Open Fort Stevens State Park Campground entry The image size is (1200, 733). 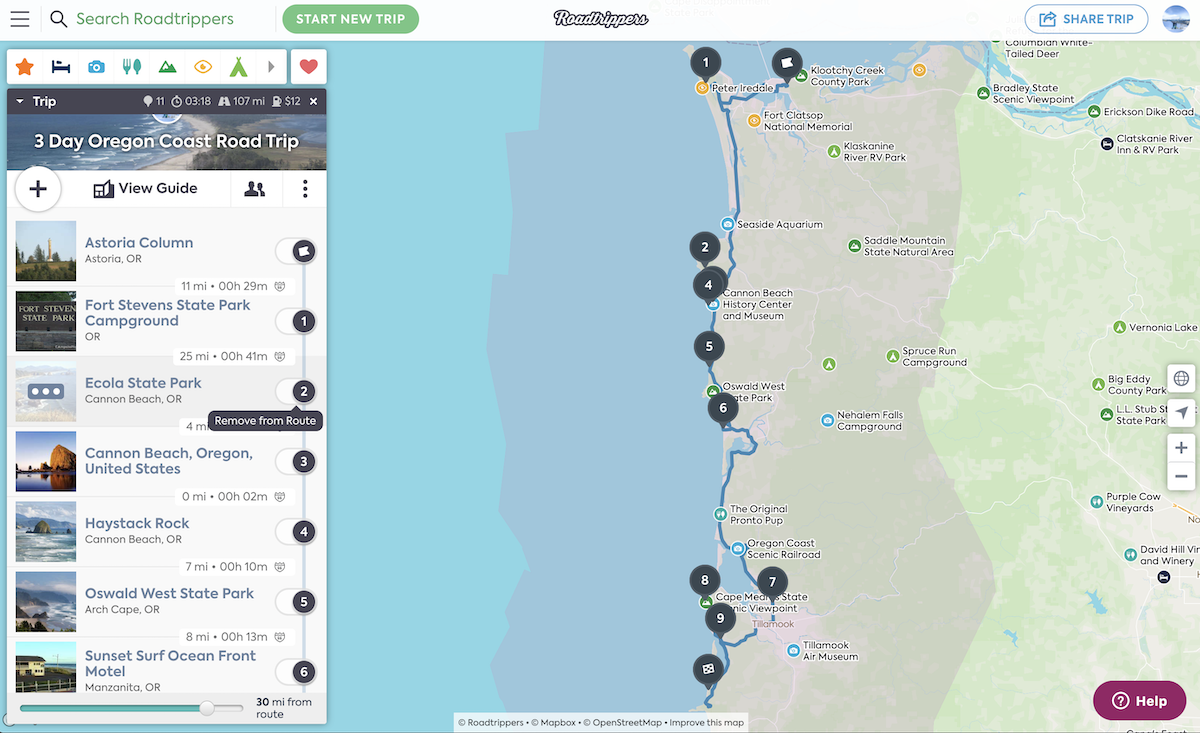[x=168, y=313]
